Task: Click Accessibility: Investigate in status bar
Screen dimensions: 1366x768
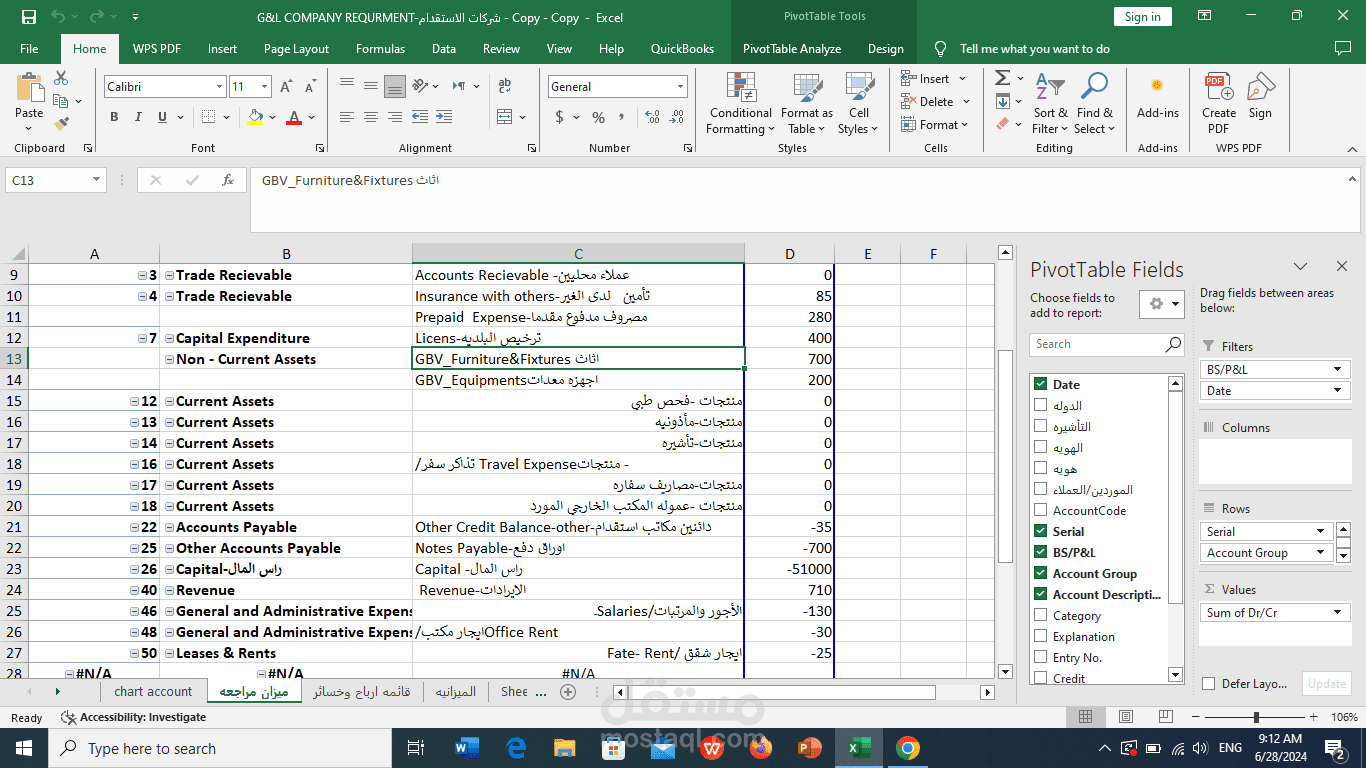Action: [134, 717]
